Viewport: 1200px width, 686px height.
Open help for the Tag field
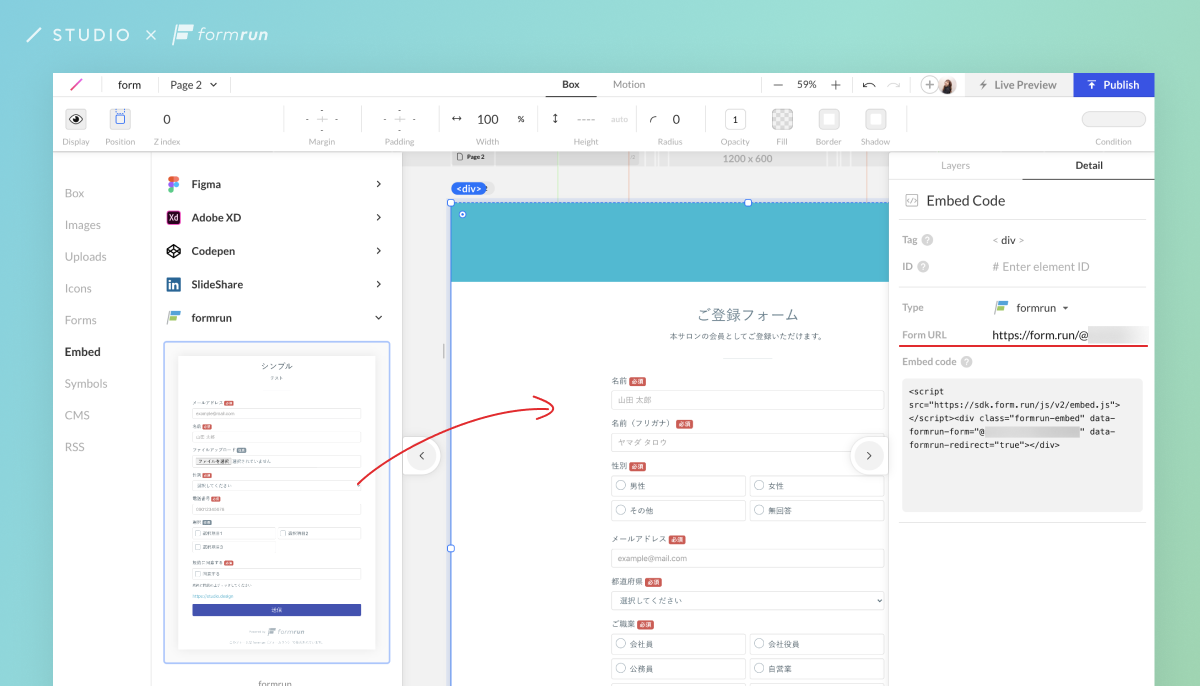[x=927, y=240]
